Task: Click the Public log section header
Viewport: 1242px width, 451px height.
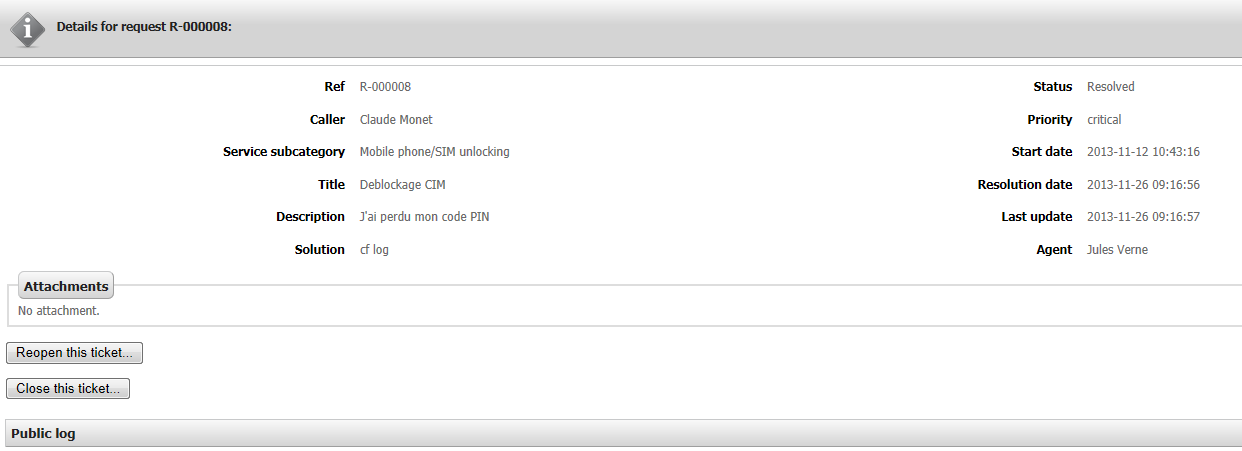Action: pos(43,434)
